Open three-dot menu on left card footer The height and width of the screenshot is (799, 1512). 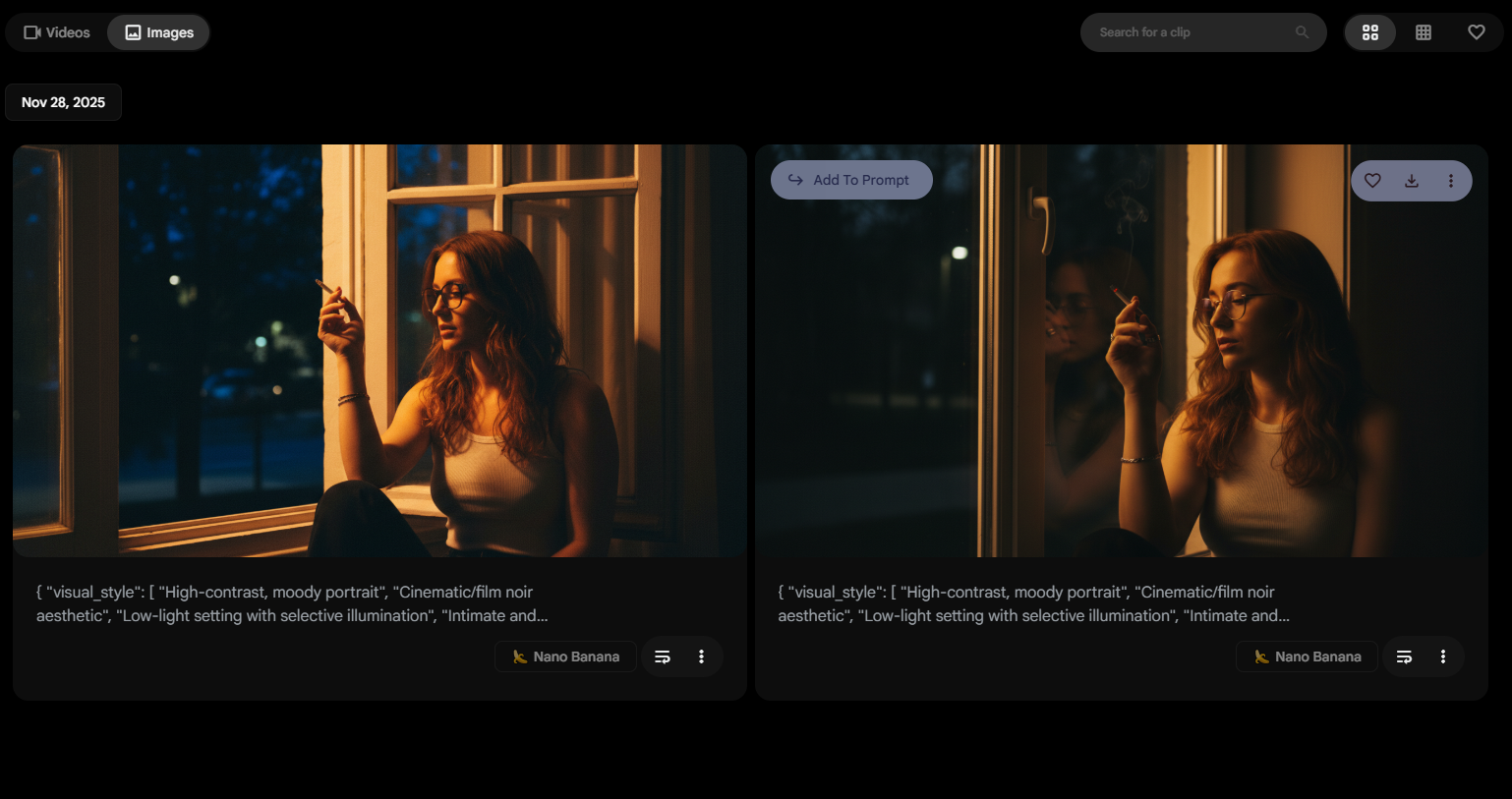[x=701, y=656]
